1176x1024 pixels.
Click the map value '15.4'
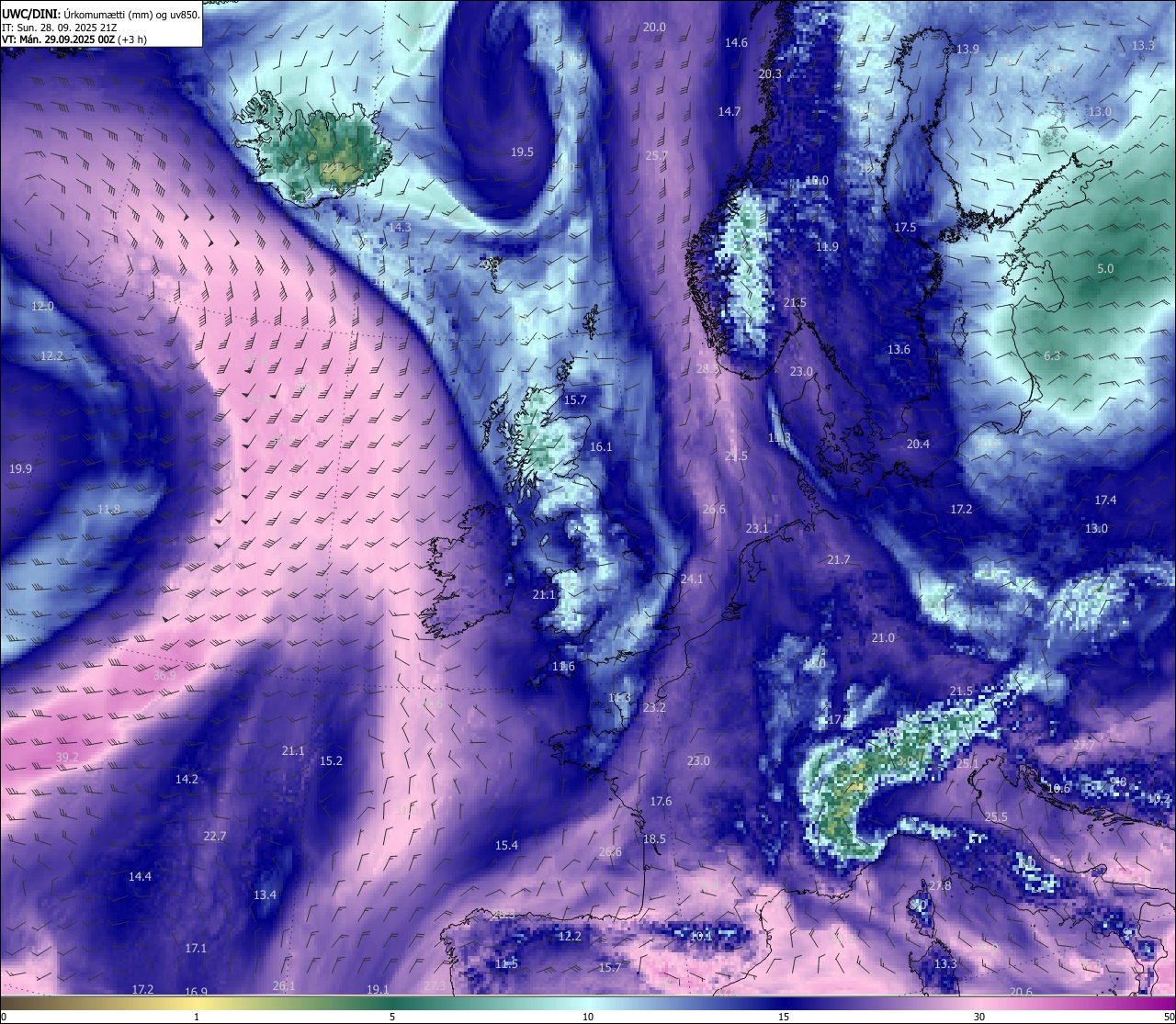pos(506,846)
